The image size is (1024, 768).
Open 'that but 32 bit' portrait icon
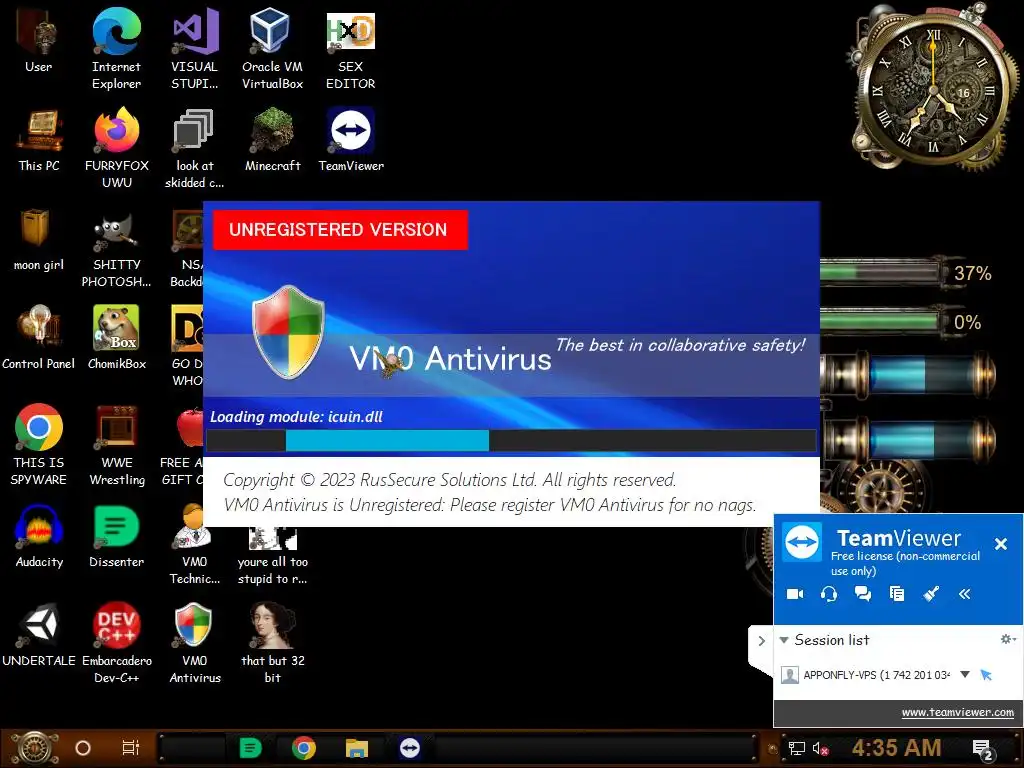[272, 643]
